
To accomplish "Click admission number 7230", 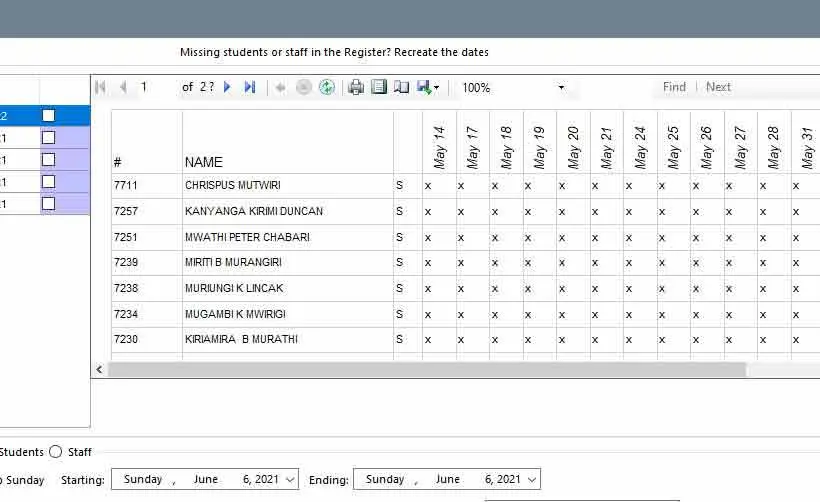I will [126, 339].
